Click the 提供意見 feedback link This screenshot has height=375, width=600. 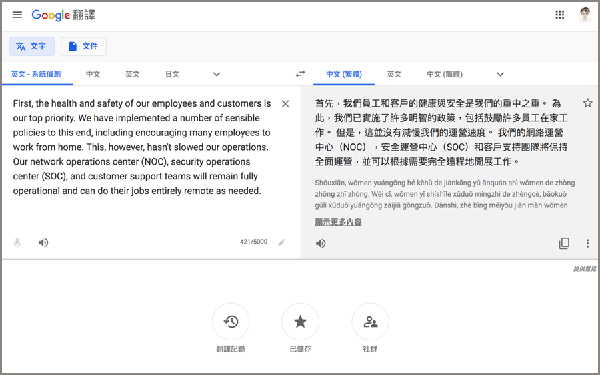(584, 269)
